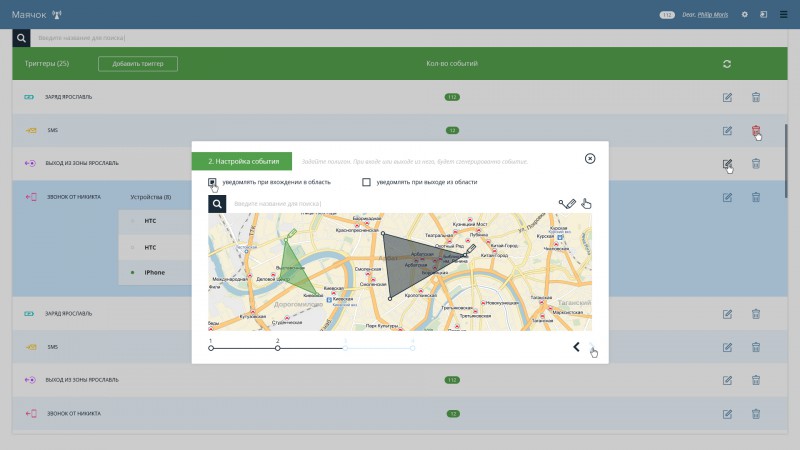Delete the upper ВЫХОД ИЗ ЗОНЫ ЯРОСЛАВЛЬ trigger
This screenshot has width=800, height=450.
click(x=756, y=163)
